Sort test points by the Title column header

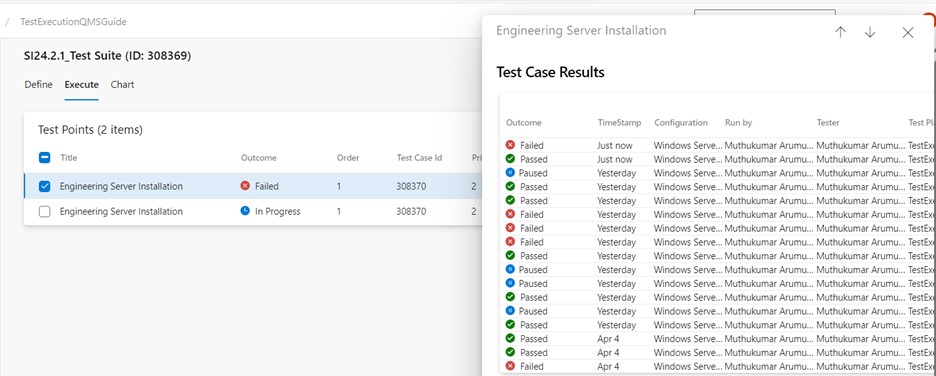pos(69,158)
